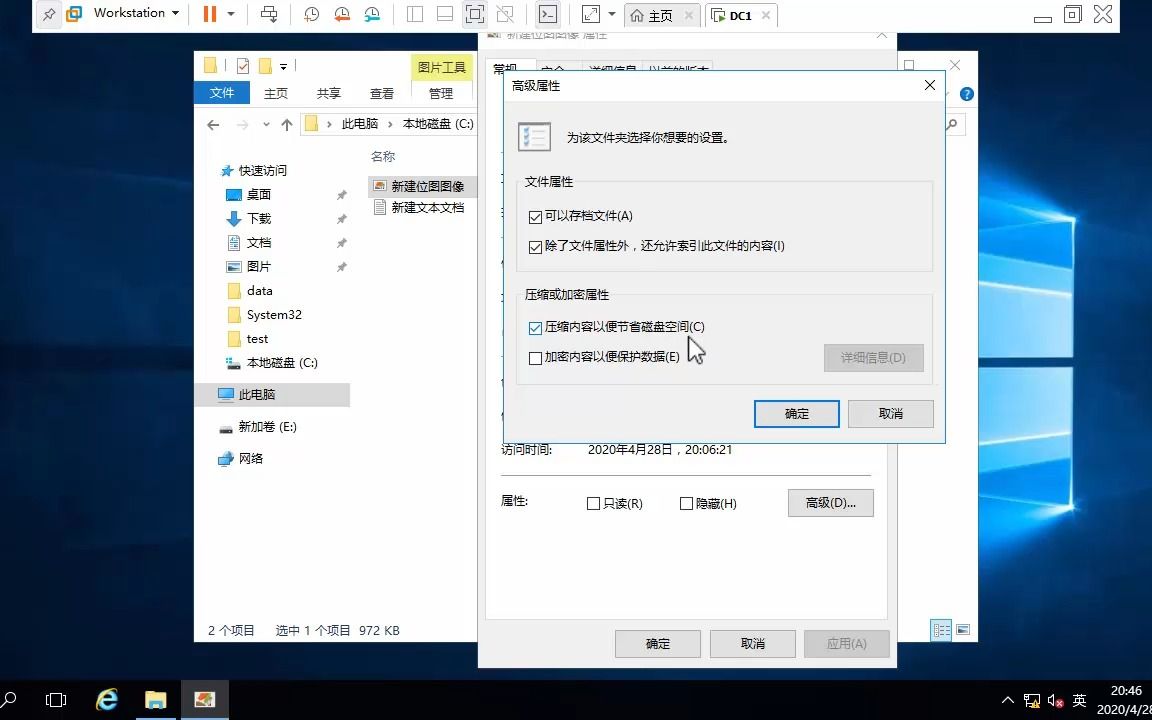Select 图片 in quick access
This screenshot has width=1152, height=720.
point(259,267)
